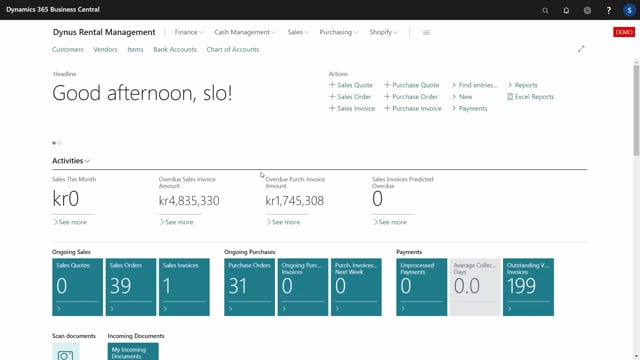
Task: Expand the Reports action group
Action: [522, 85]
